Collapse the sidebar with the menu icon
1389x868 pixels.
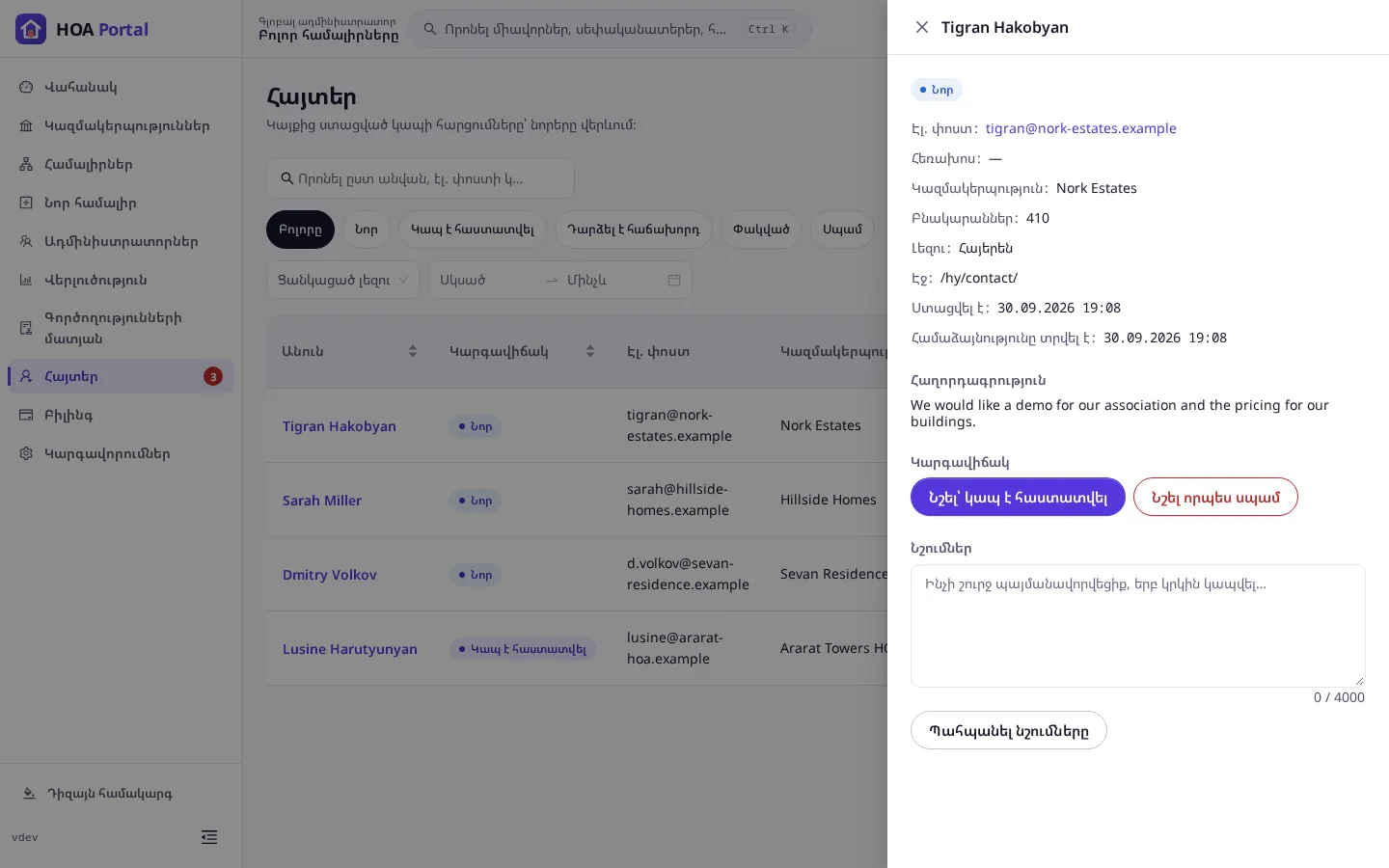pyautogui.click(x=209, y=837)
